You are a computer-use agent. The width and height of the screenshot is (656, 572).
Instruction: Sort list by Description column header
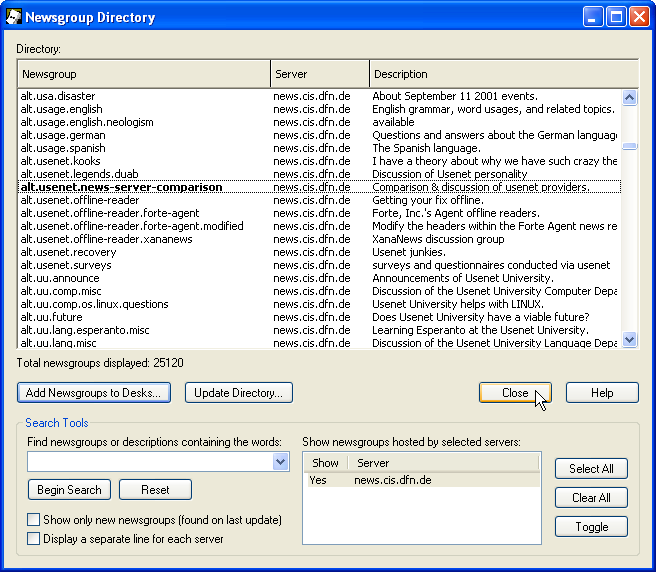pyautogui.click(x=503, y=74)
